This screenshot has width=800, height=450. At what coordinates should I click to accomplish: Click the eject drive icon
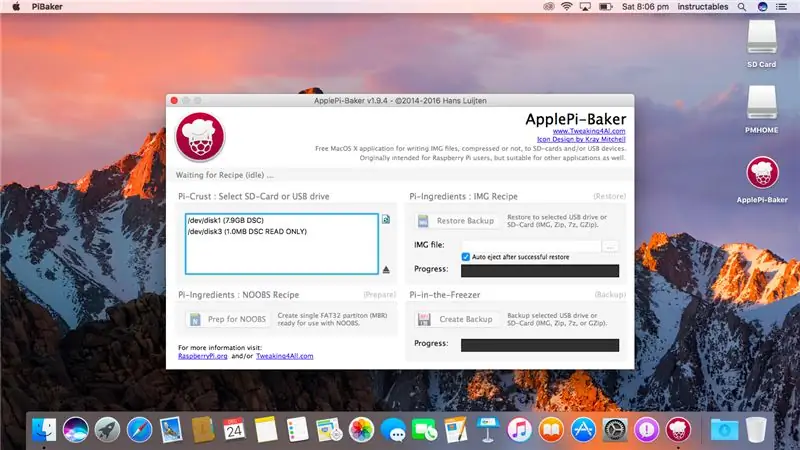386,269
